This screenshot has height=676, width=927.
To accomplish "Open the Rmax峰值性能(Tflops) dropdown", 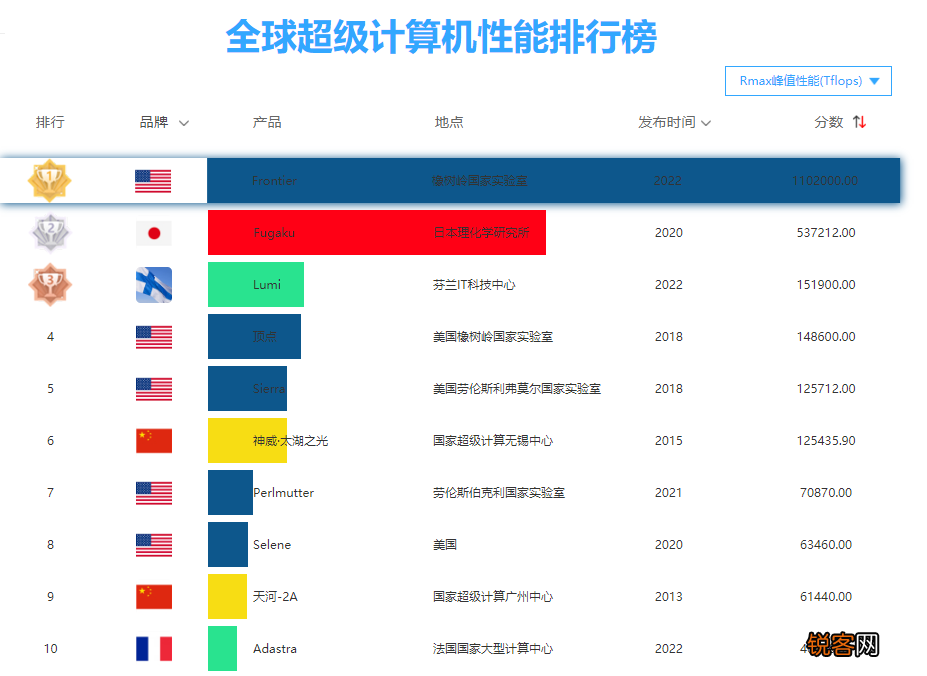I will pyautogui.click(x=808, y=80).
